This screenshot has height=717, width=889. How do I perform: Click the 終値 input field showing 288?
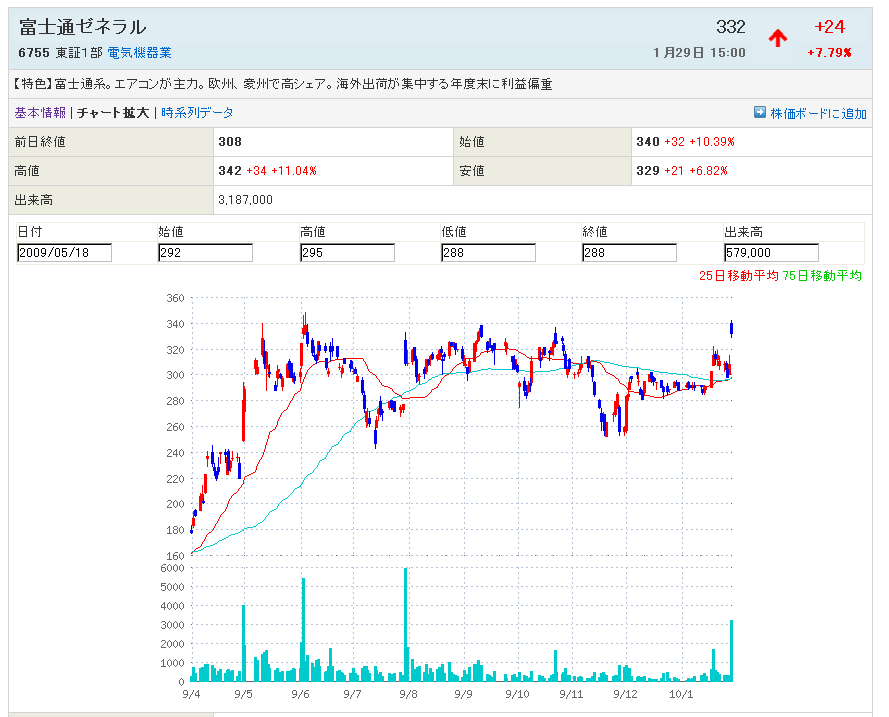click(629, 253)
